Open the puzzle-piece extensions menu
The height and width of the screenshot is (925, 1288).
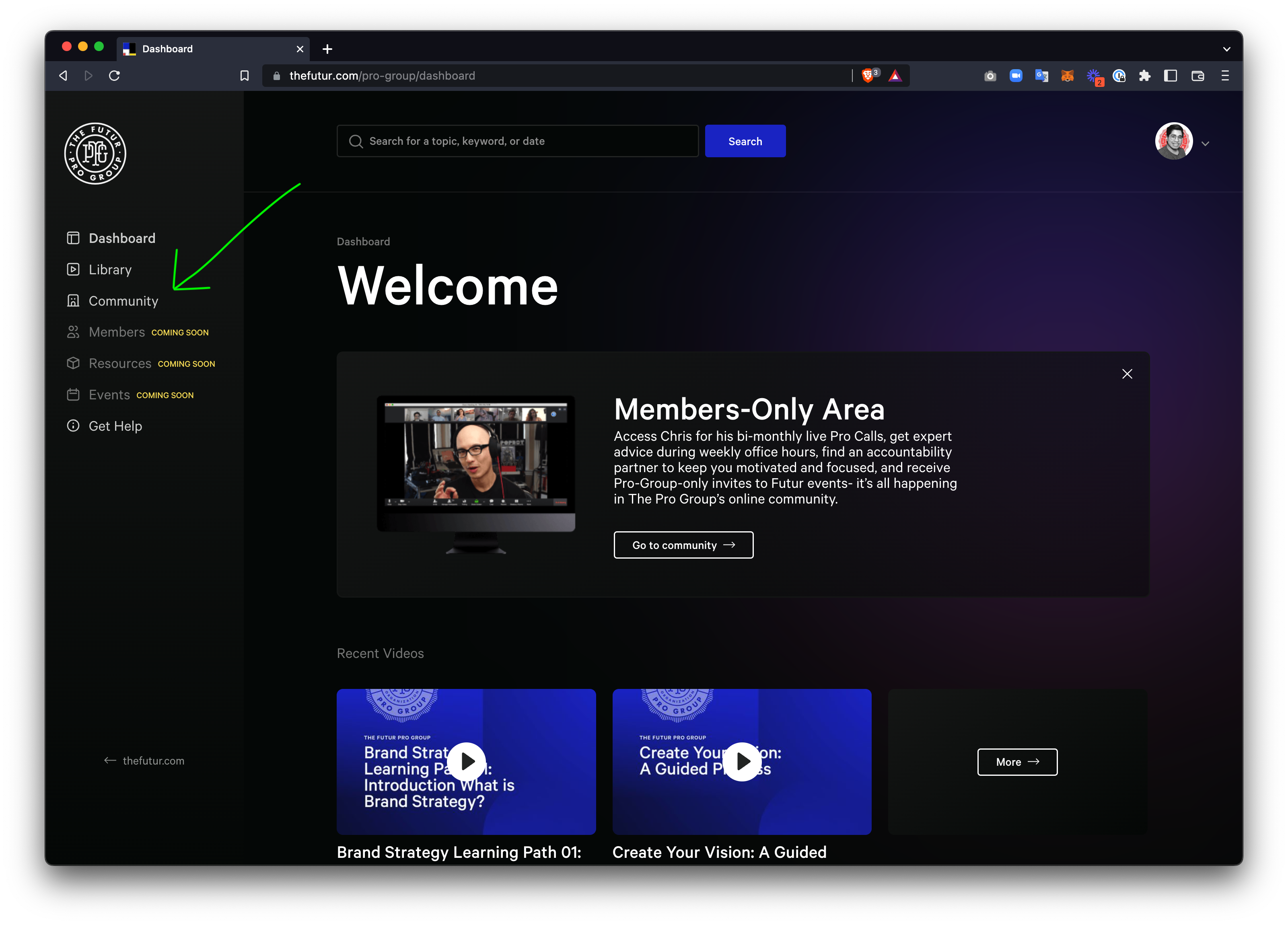[x=1144, y=76]
